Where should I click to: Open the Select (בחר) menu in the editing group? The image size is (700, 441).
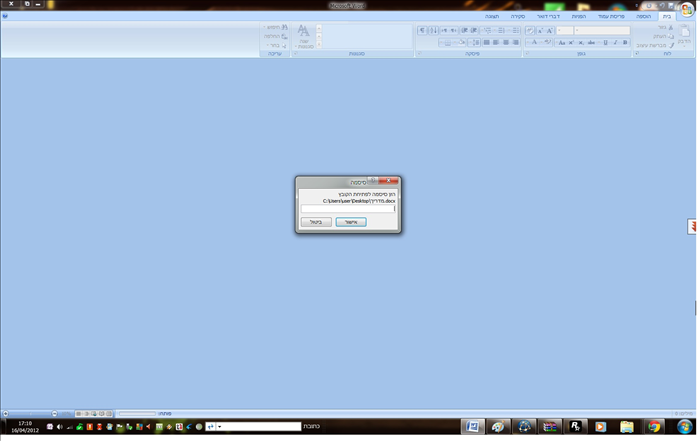pyautogui.click(x=277, y=45)
